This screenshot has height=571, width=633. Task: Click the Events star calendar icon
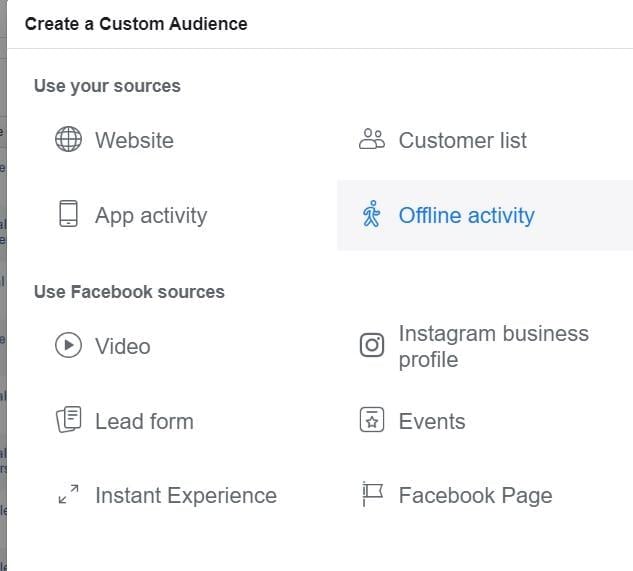pyautogui.click(x=372, y=420)
